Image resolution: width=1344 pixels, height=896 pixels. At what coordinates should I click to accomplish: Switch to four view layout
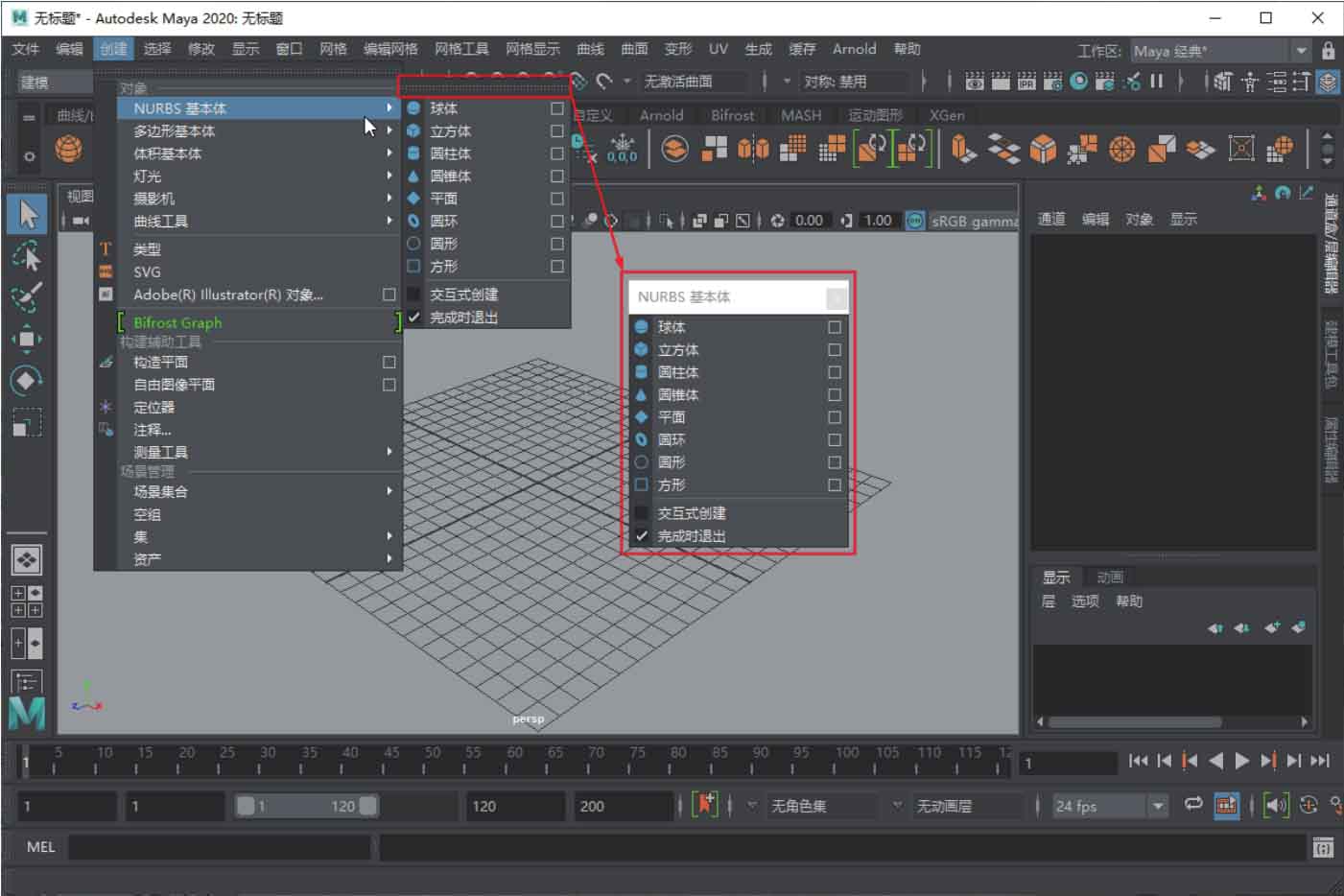(x=27, y=601)
